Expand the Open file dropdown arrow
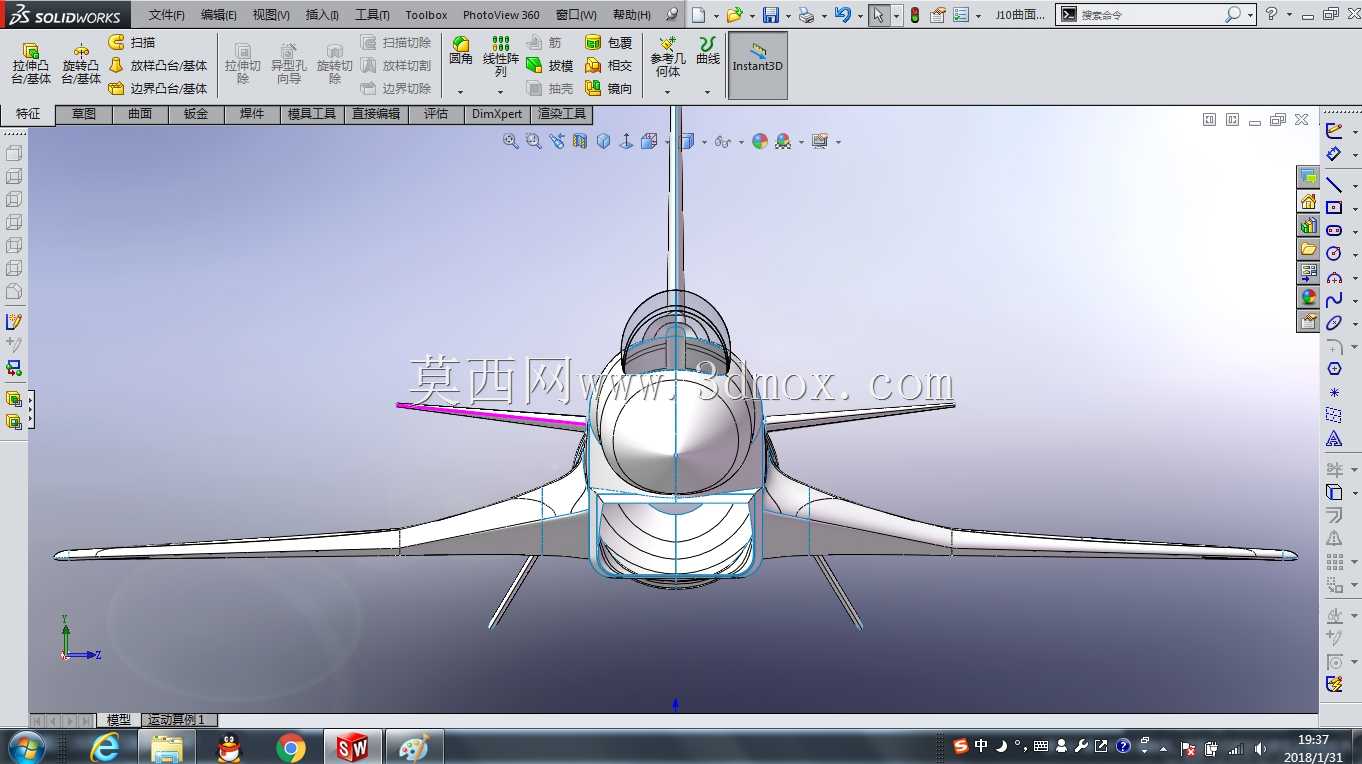This screenshot has width=1362, height=764. pyautogui.click(x=752, y=16)
